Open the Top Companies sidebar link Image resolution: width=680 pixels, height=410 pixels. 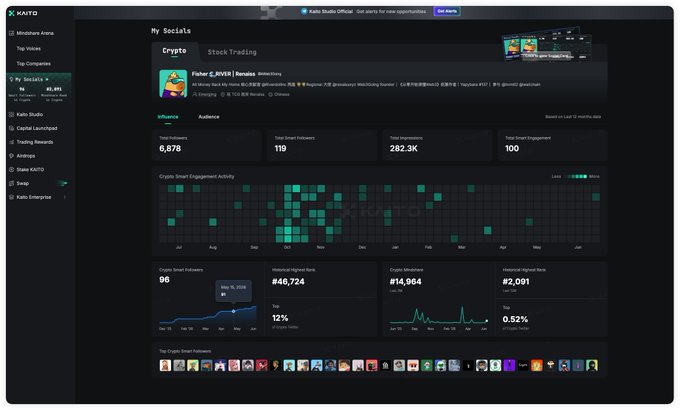pos(33,64)
